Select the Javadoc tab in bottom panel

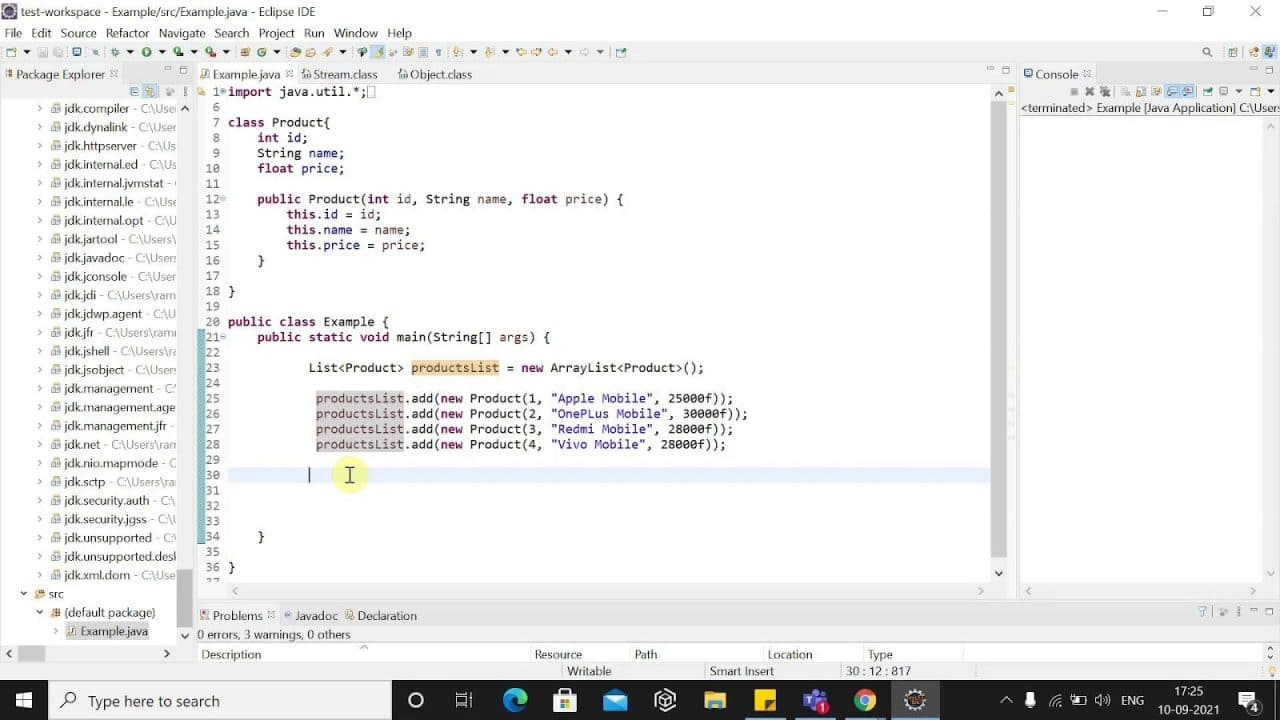(316, 616)
